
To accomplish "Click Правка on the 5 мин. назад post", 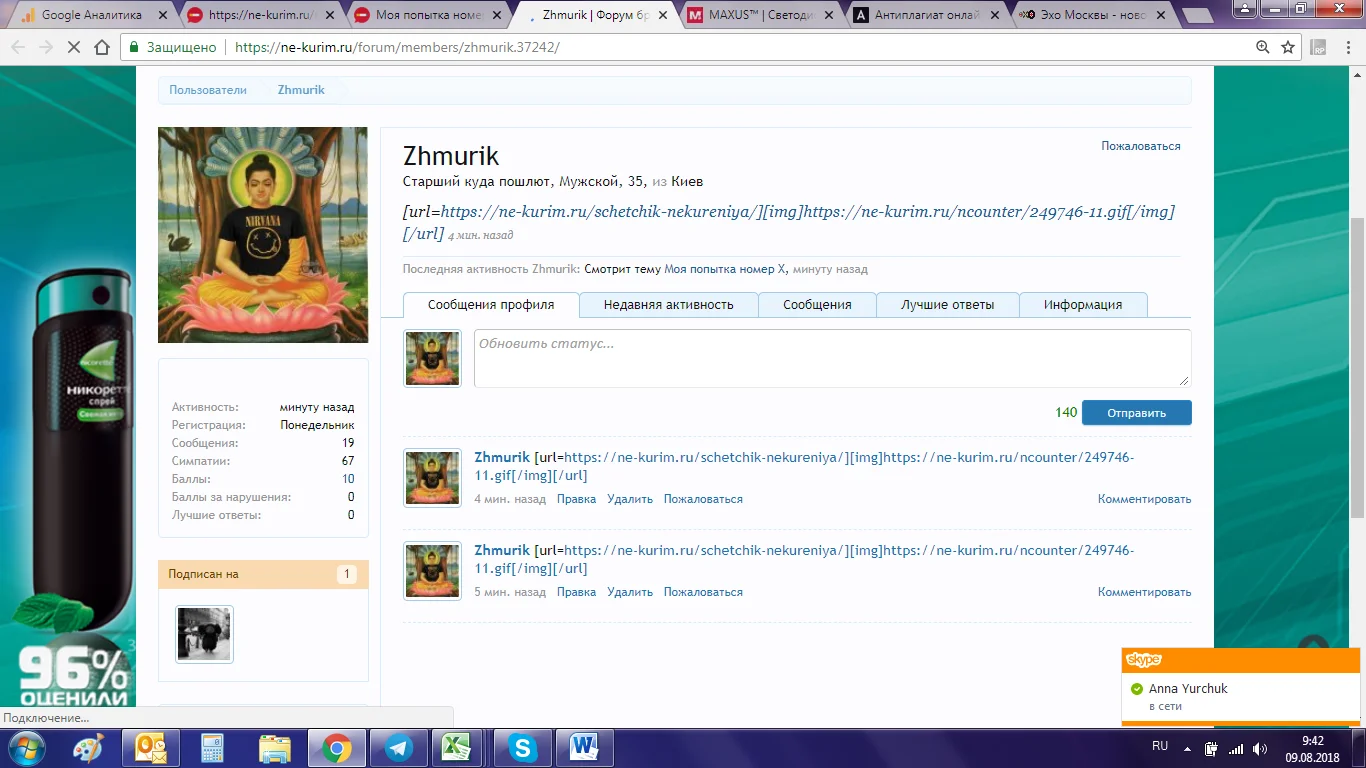I will click(576, 592).
